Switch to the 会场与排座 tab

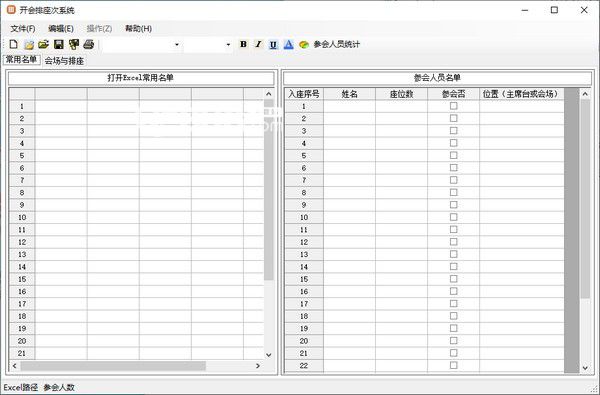tap(64, 61)
